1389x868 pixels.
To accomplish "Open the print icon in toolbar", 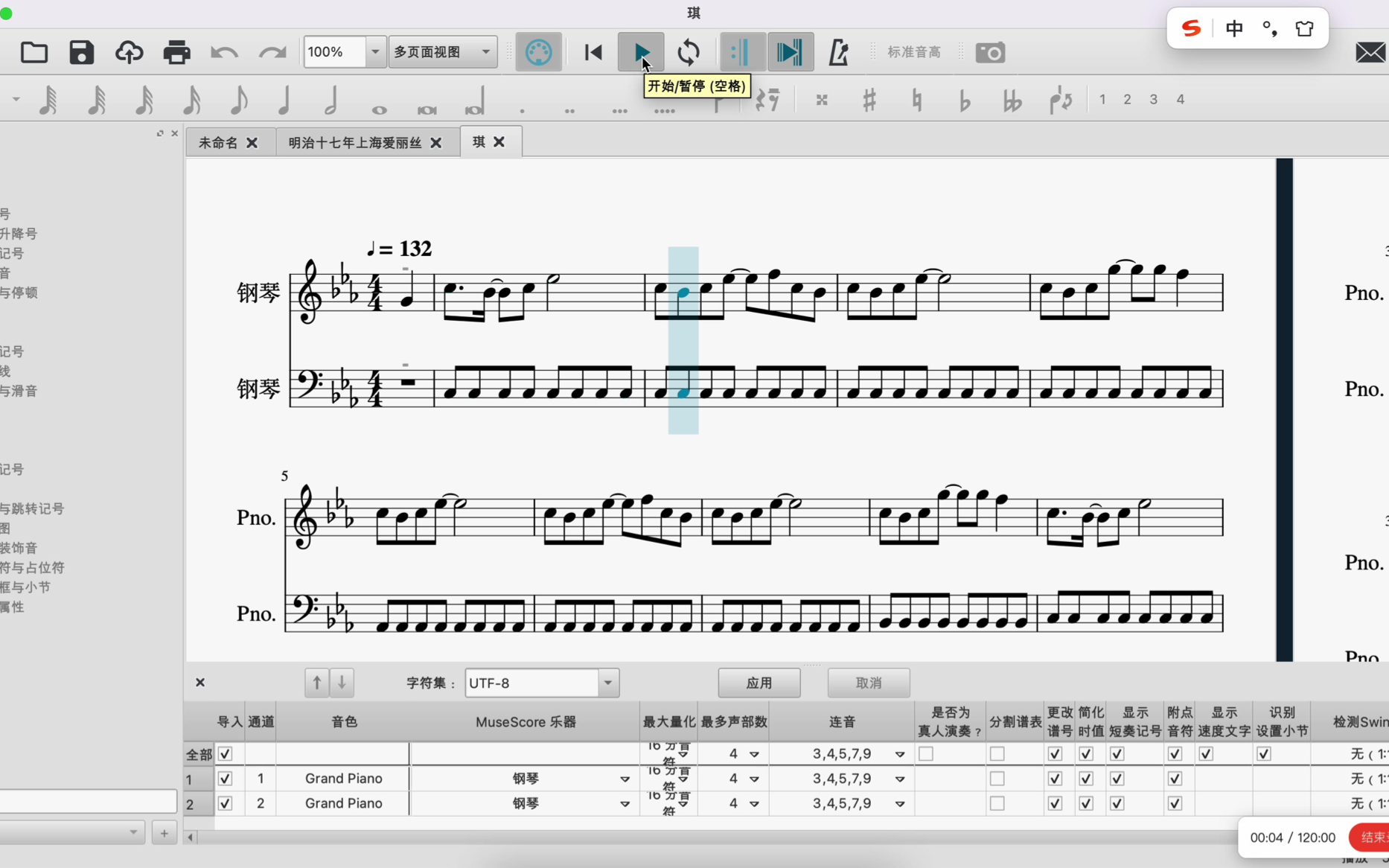I will [x=176, y=52].
